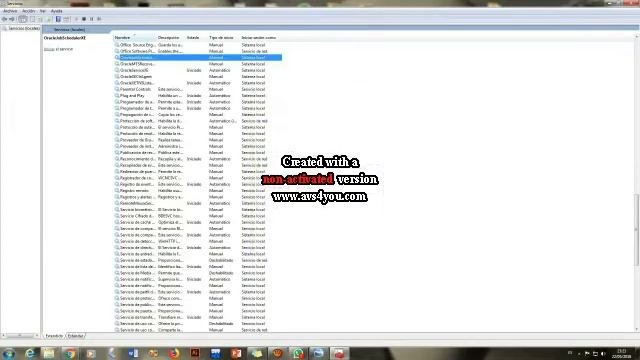
Task: Launch Internet Explorer from the taskbar
Action: coord(30,353)
